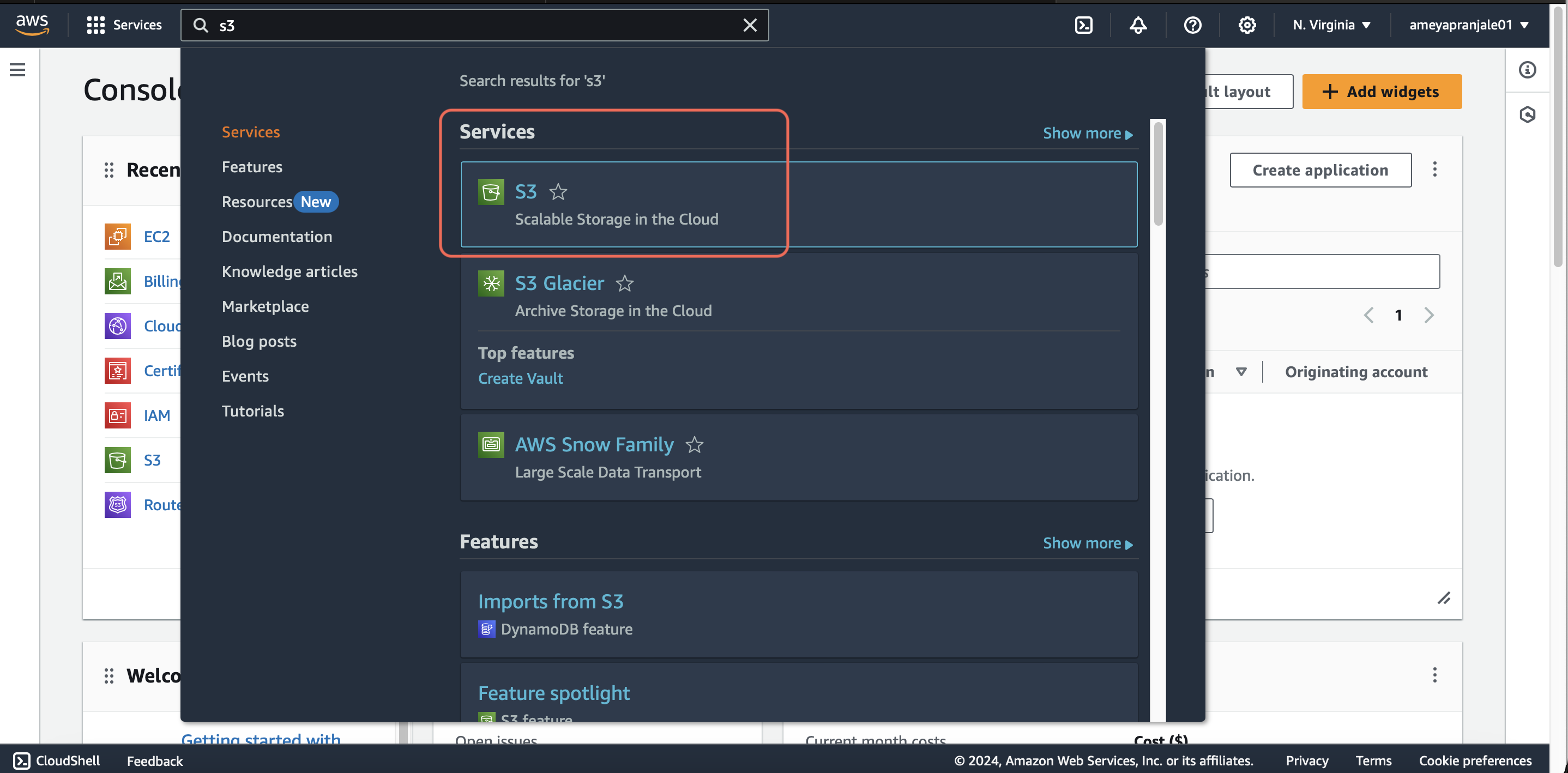Click the S3 Glacier Archive Storage icon
The height and width of the screenshot is (773, 1568).
click(490, 283)
